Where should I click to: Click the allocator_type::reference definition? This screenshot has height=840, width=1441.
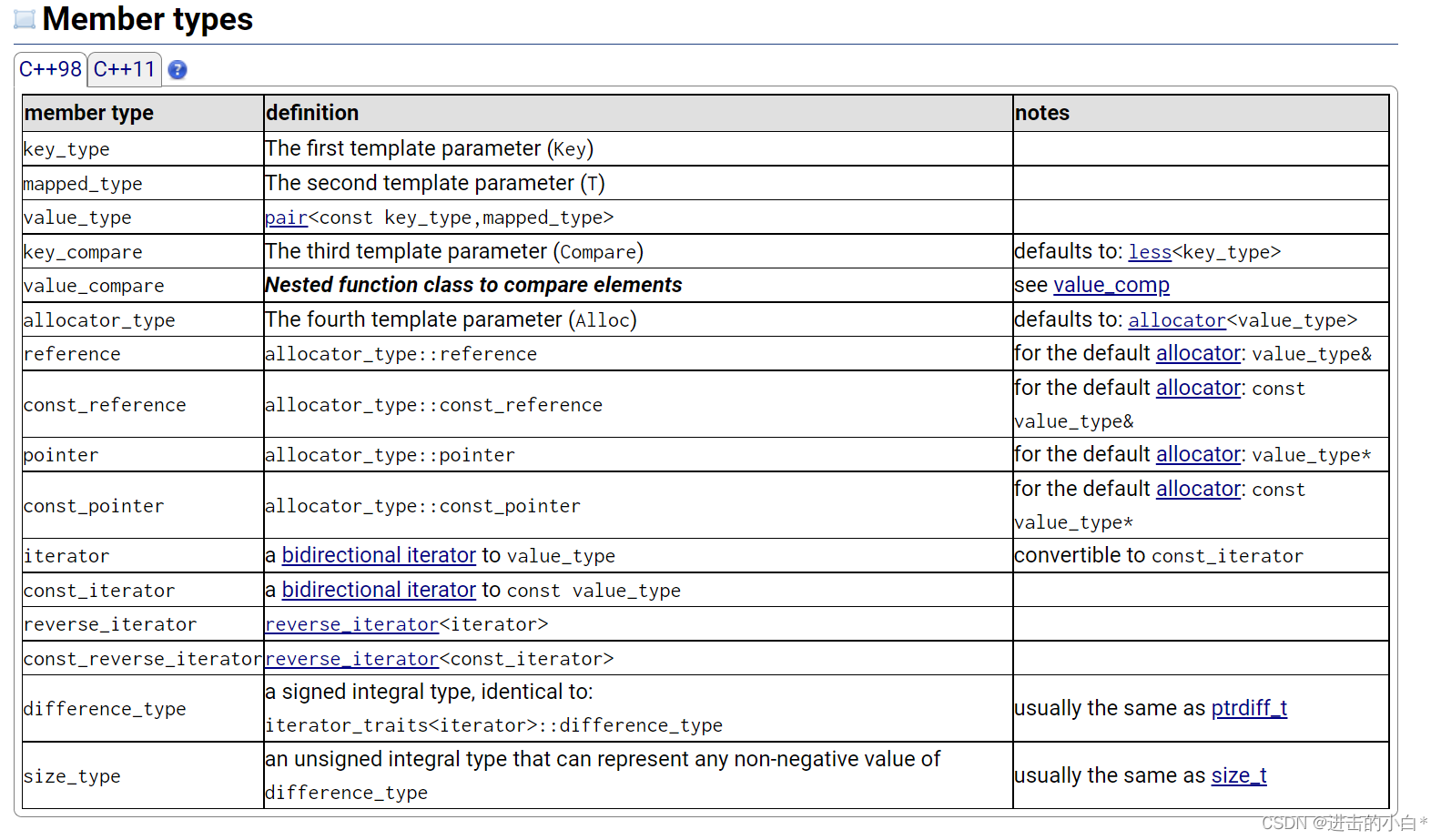point(401,354)
